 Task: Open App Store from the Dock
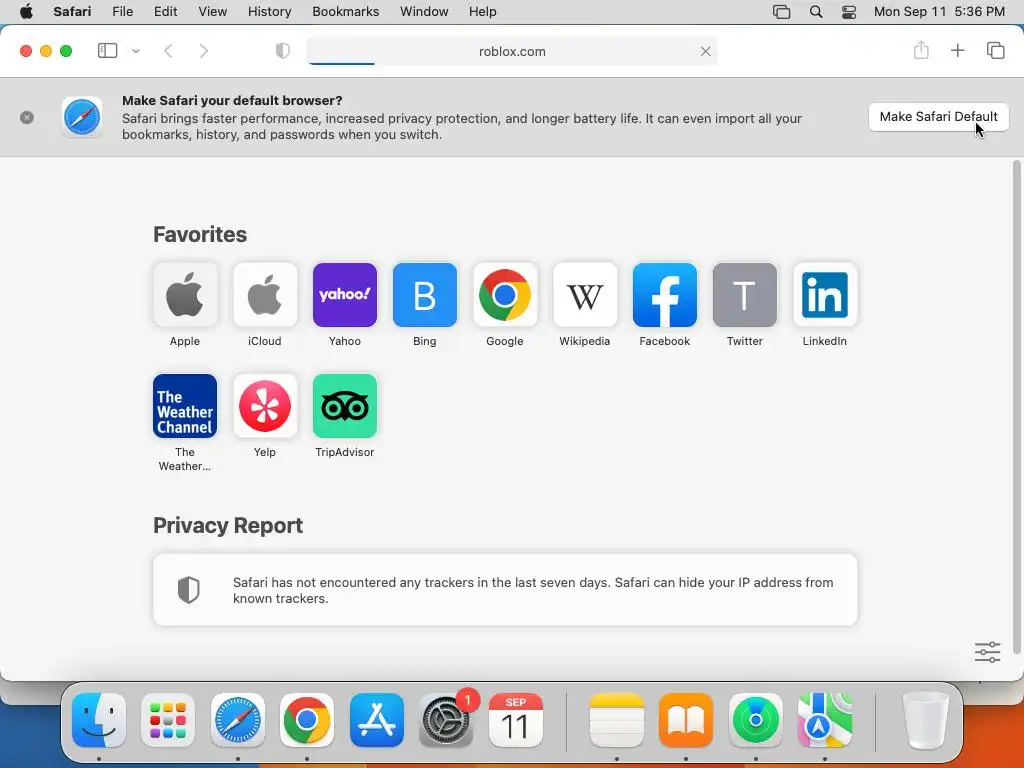(377, 720)
